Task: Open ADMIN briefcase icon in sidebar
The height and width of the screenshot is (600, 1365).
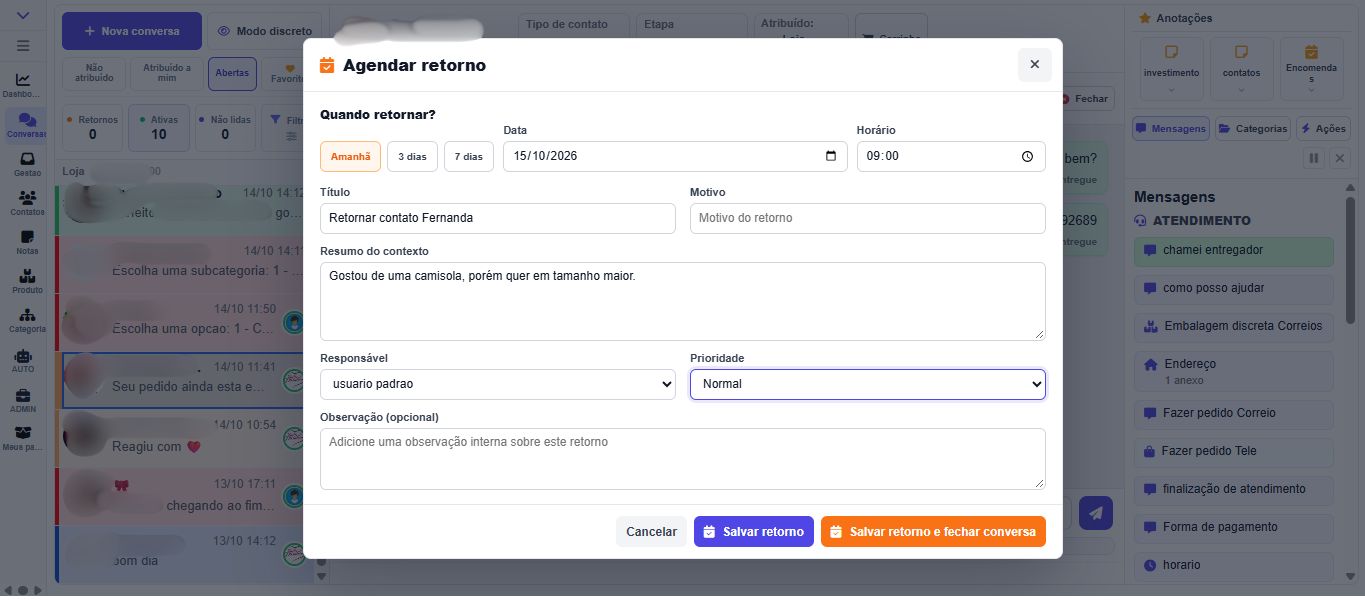Action: coord(23,401)
